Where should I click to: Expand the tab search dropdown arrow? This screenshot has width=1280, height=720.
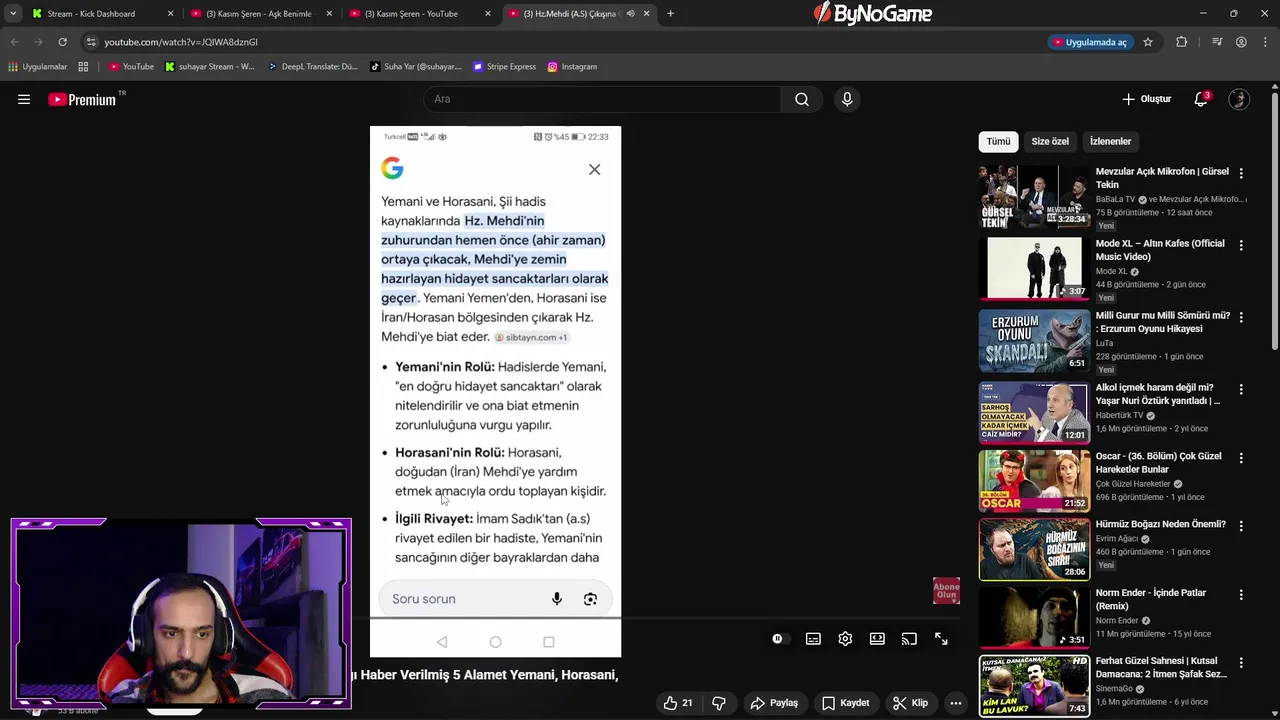coord(13,14)
